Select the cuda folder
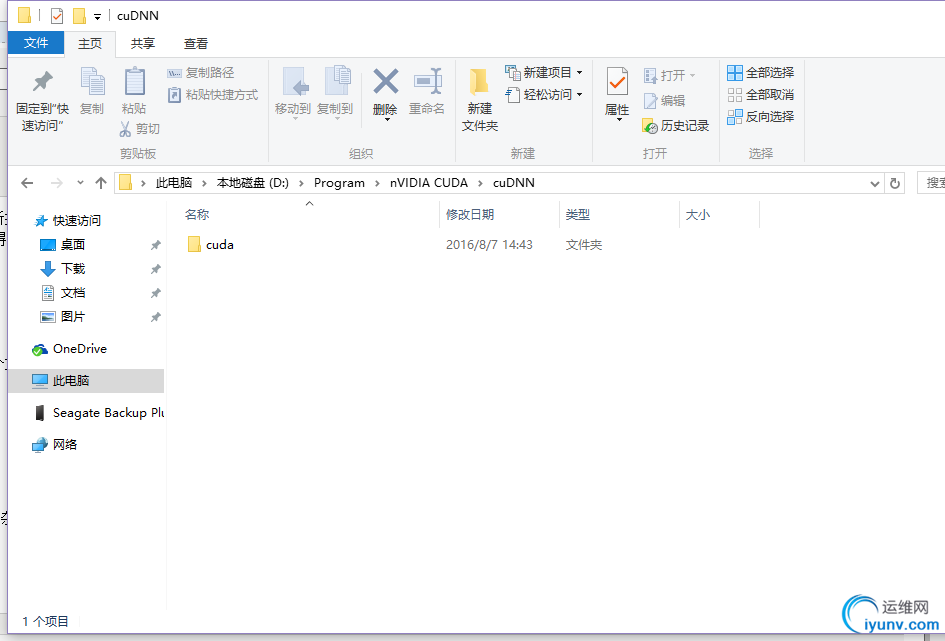 pyautogui.click(x=210, y=245)
